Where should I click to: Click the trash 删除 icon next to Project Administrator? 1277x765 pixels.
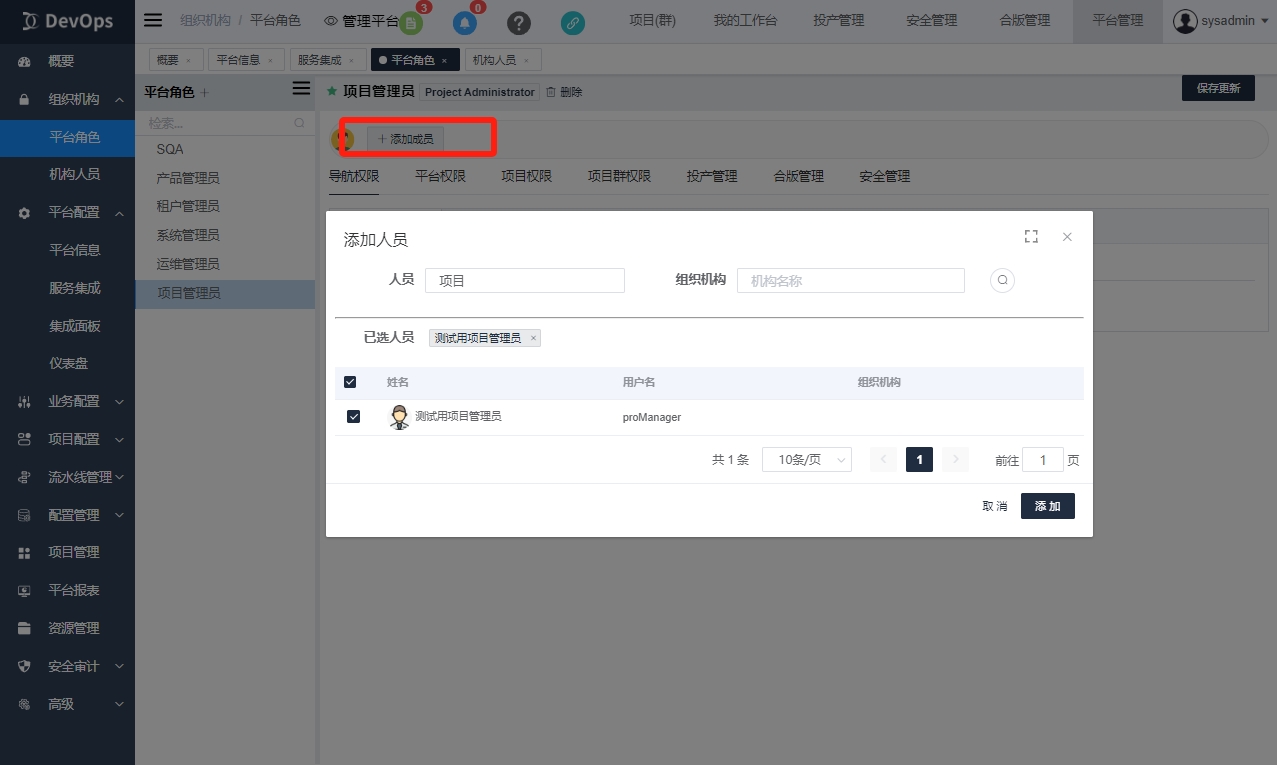coord(550,92)
